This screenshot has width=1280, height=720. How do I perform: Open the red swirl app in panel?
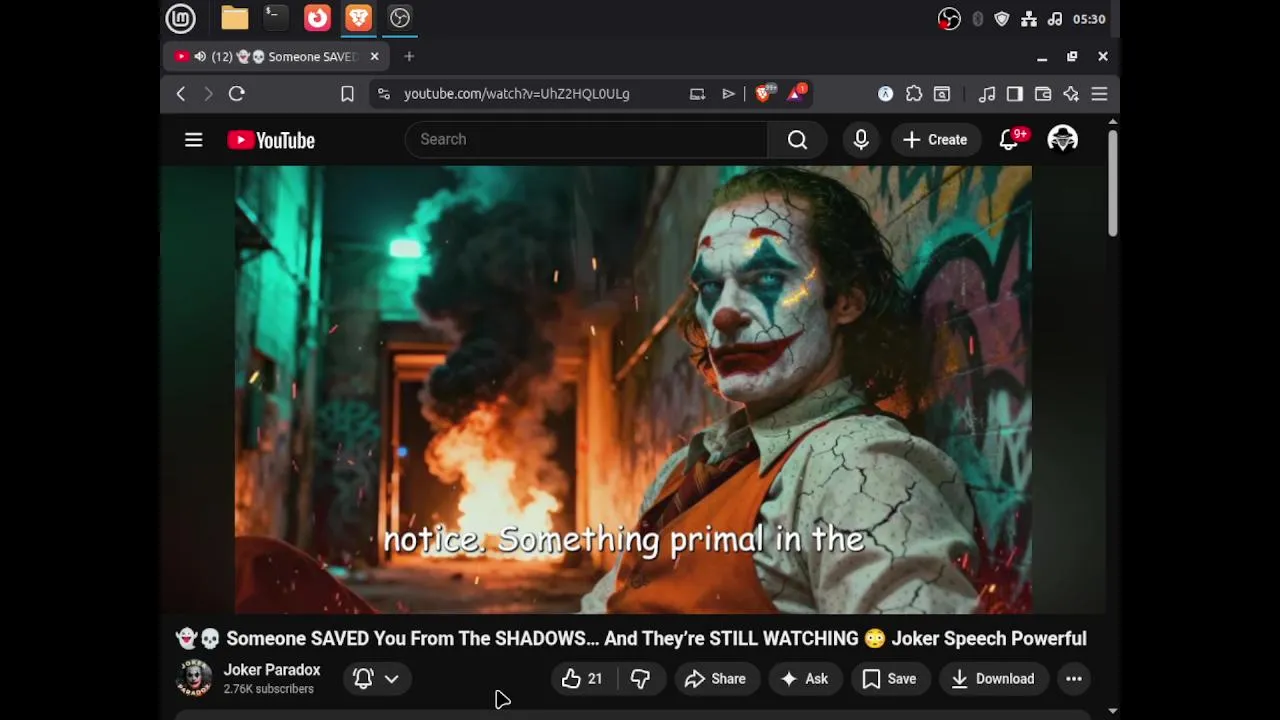(317, 18)
